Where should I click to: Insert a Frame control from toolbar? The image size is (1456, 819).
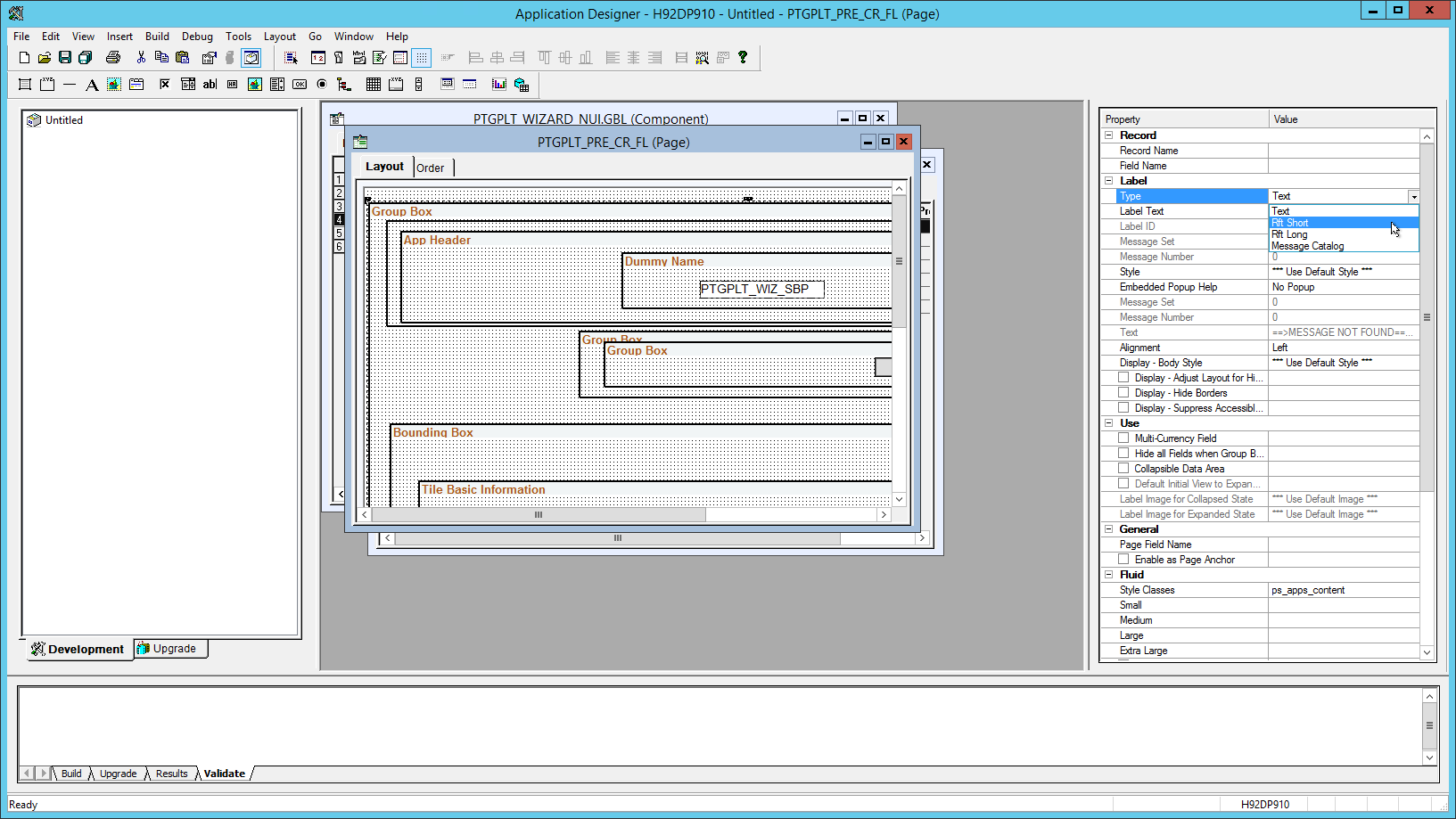pos(25,85)
